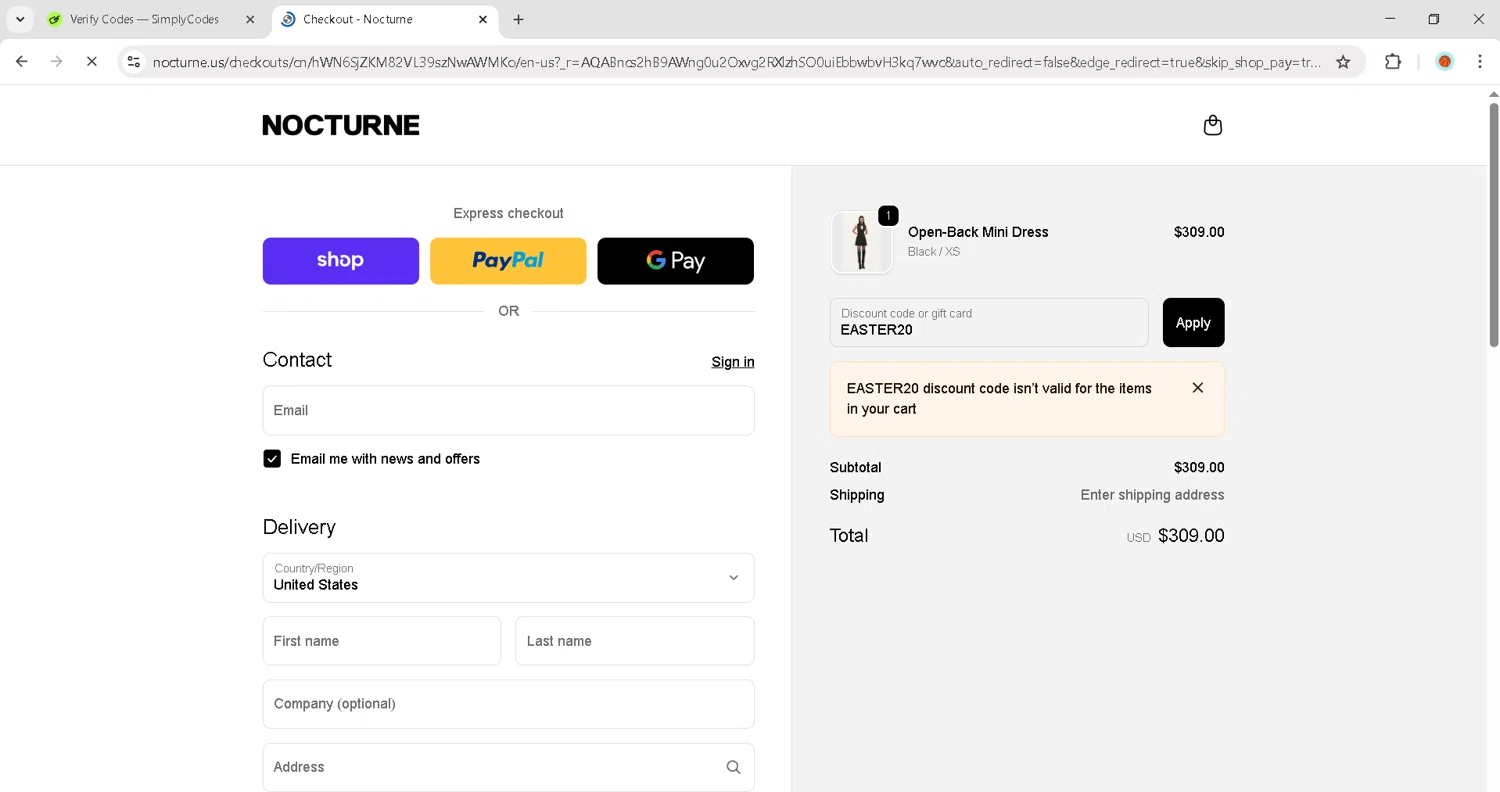Click the First name field
This screenshot has width=1500, height=792.
point(382,641)
